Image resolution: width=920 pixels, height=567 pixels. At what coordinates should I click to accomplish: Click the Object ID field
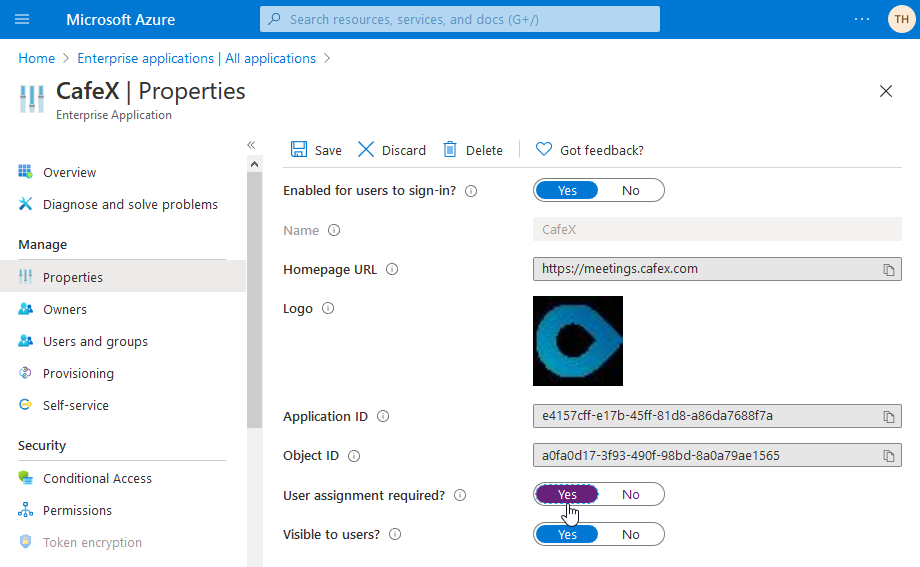717,455
